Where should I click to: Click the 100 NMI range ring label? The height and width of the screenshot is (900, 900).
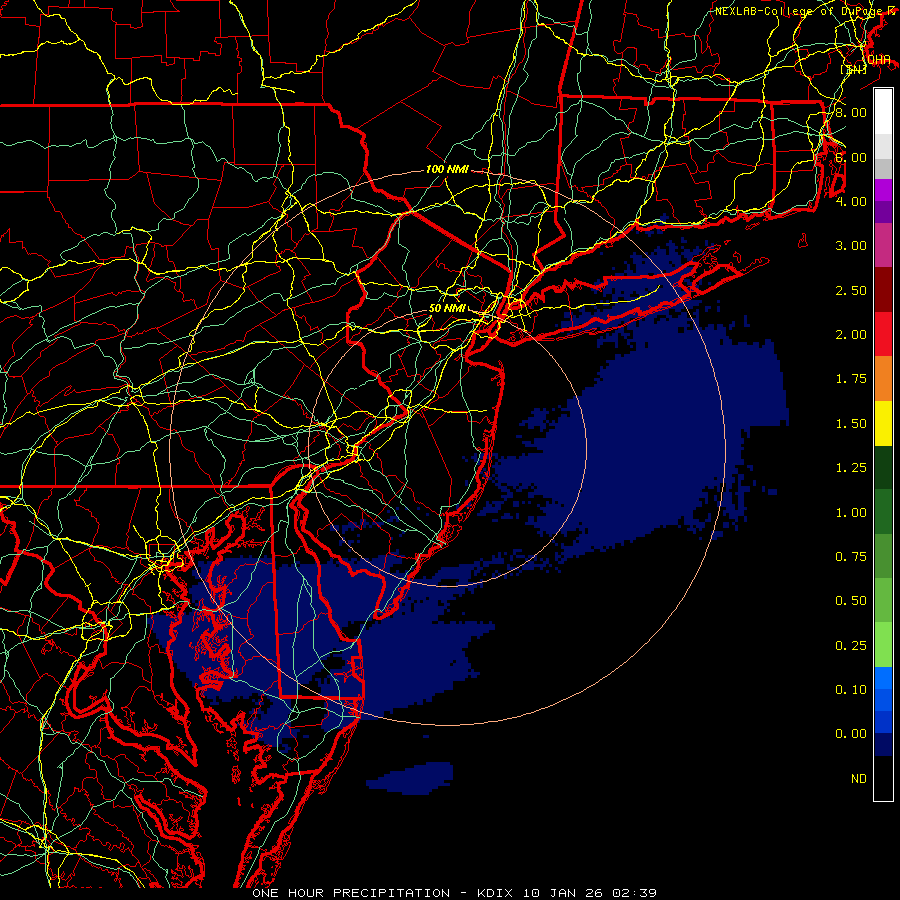[447, 169]
